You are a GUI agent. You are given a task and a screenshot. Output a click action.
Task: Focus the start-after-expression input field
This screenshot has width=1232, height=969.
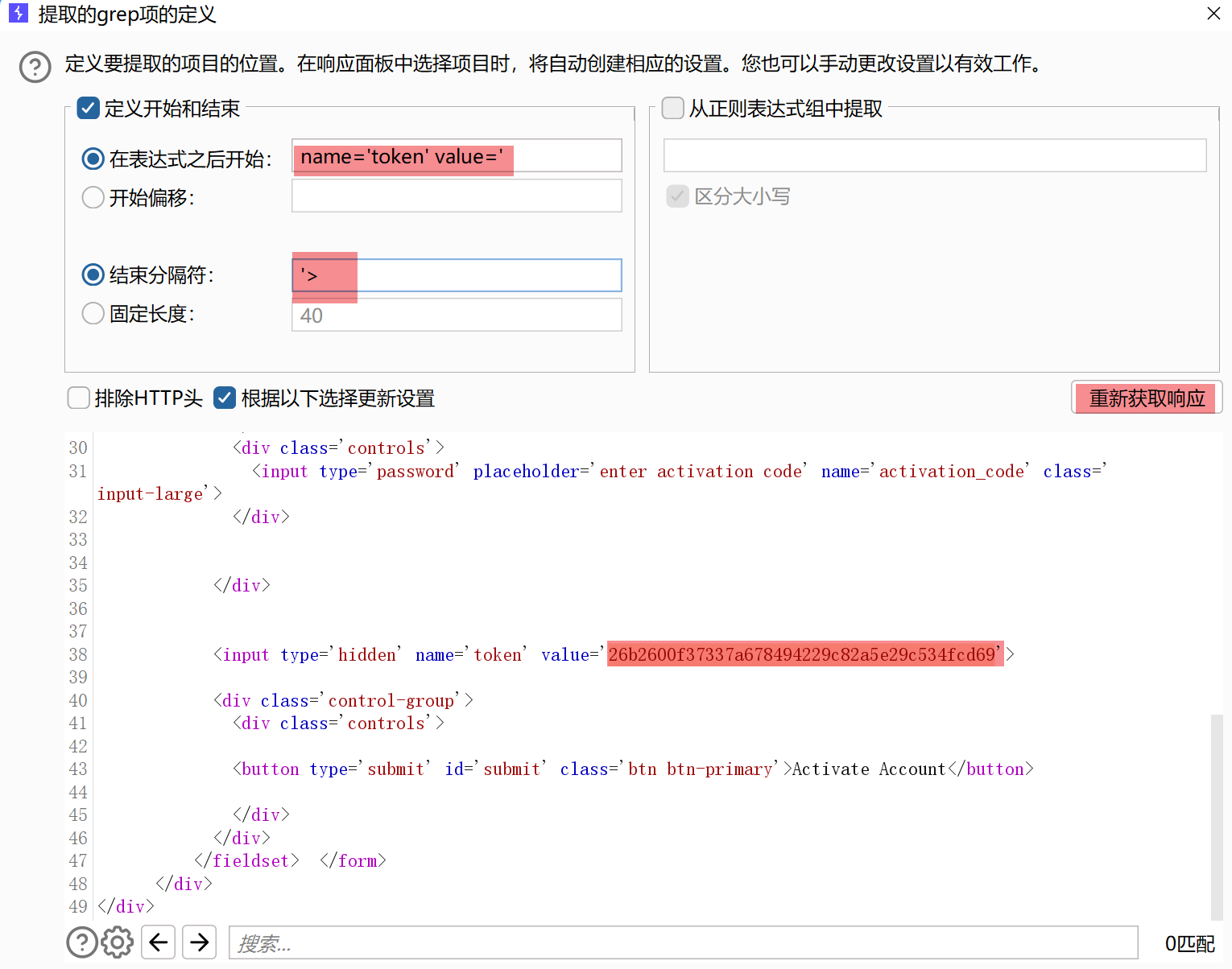(457, 155)
